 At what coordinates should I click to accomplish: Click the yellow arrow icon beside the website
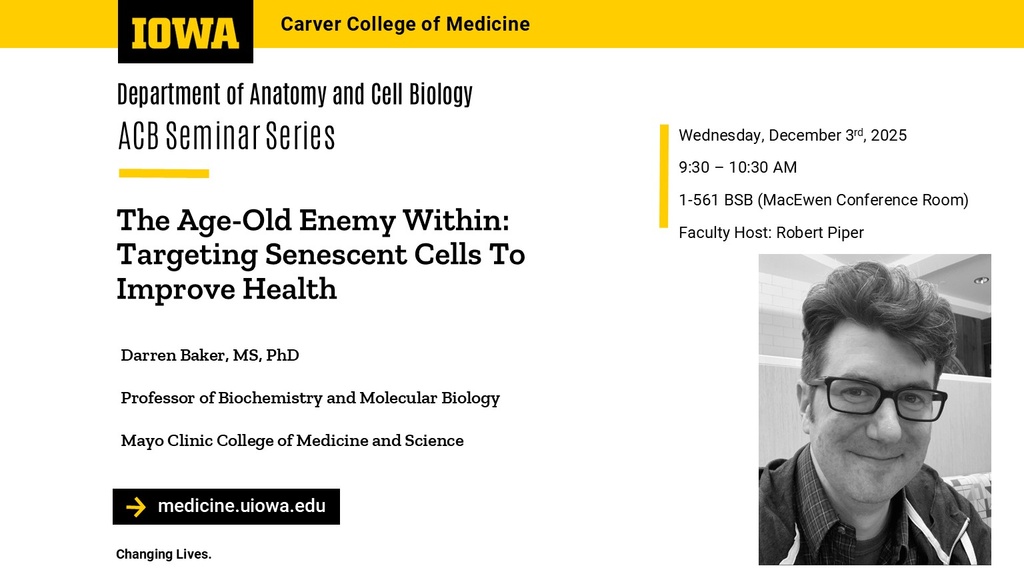tap(136, 507)
